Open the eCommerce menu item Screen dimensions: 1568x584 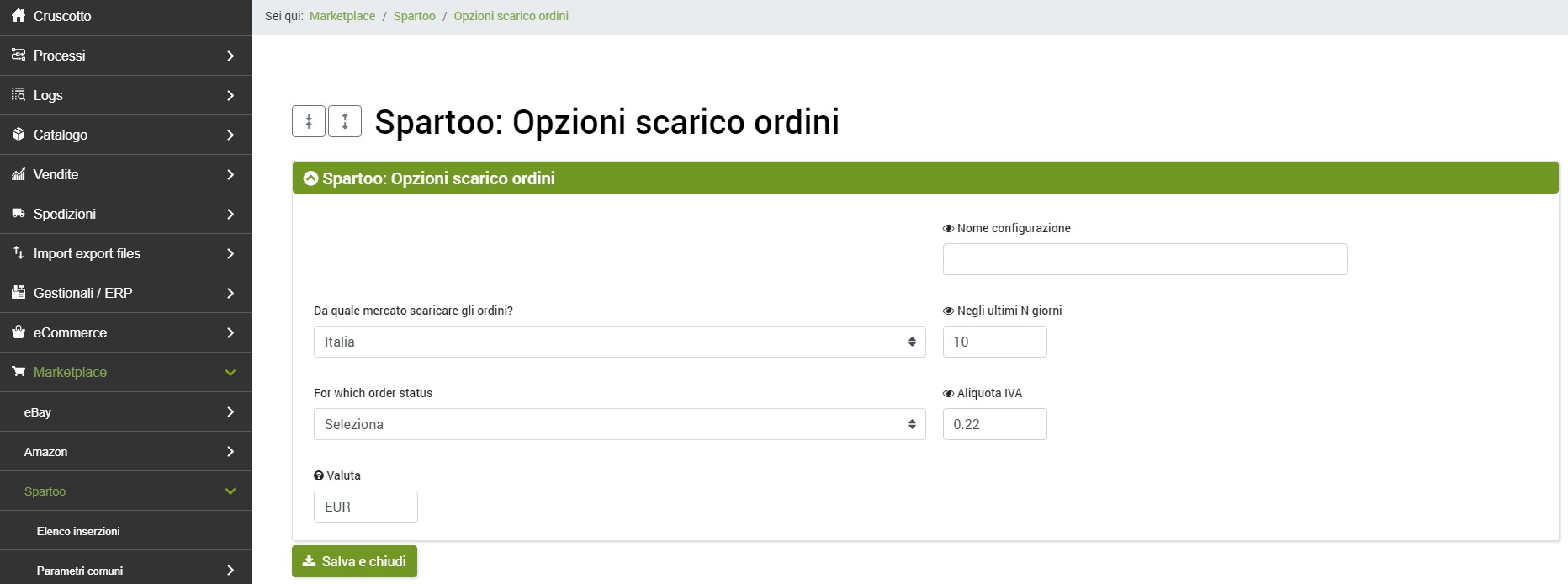(x=125, y=332)
